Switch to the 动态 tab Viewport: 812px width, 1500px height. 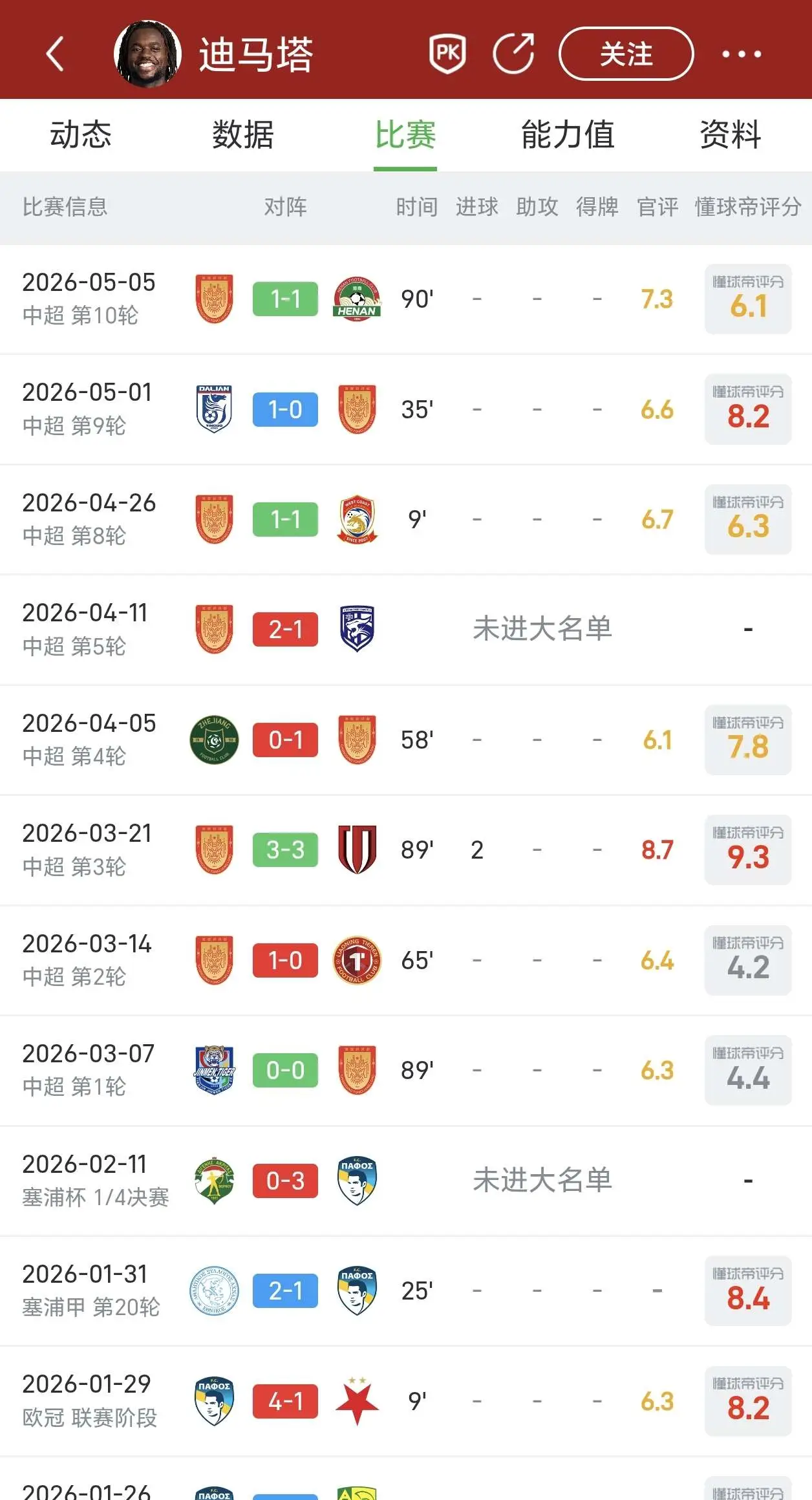point(81,134)
